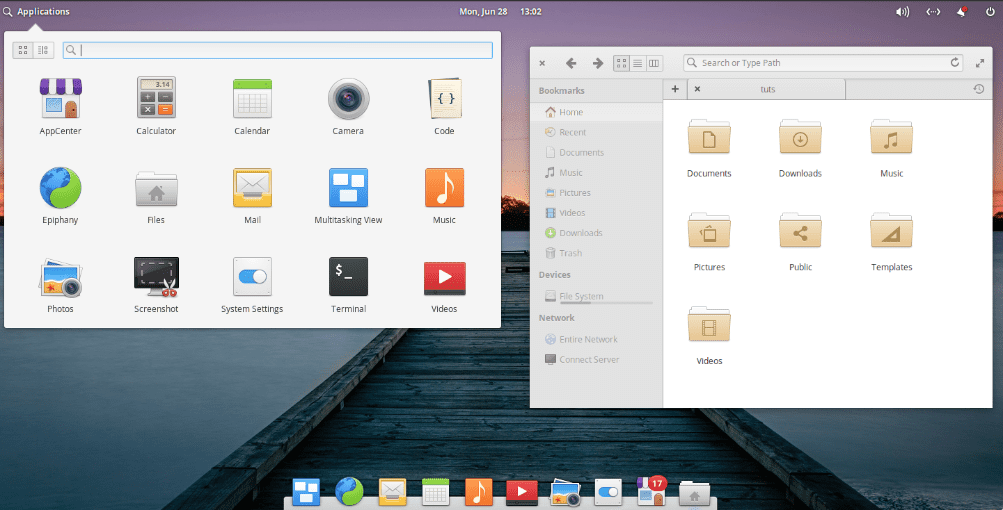Viewport: 1003px width, 510px height.
Task: Open Multitasking View from the dock
Action: point(306,492)
